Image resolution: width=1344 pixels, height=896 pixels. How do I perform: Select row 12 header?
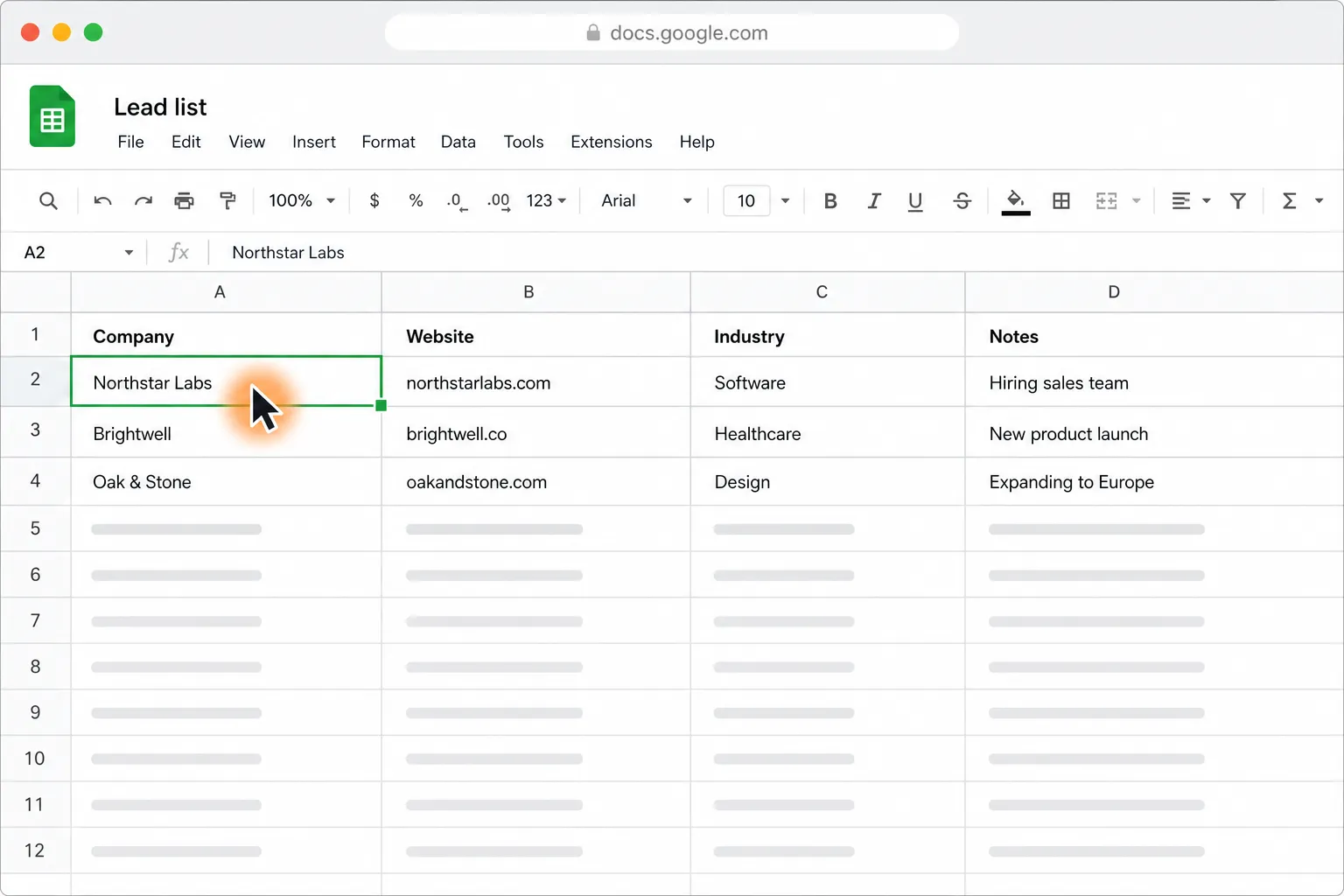35,850
